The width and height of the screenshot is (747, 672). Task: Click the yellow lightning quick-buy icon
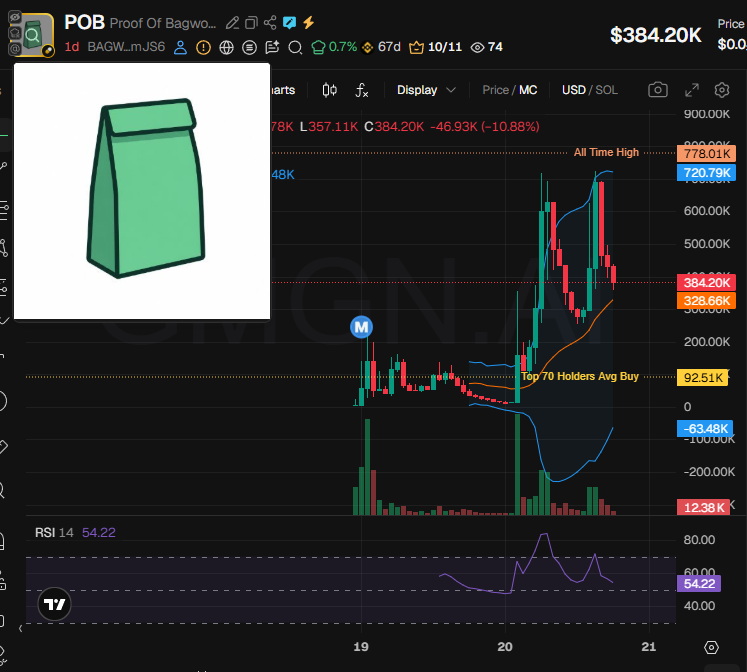pyautogui.click(x=309, y=22)
